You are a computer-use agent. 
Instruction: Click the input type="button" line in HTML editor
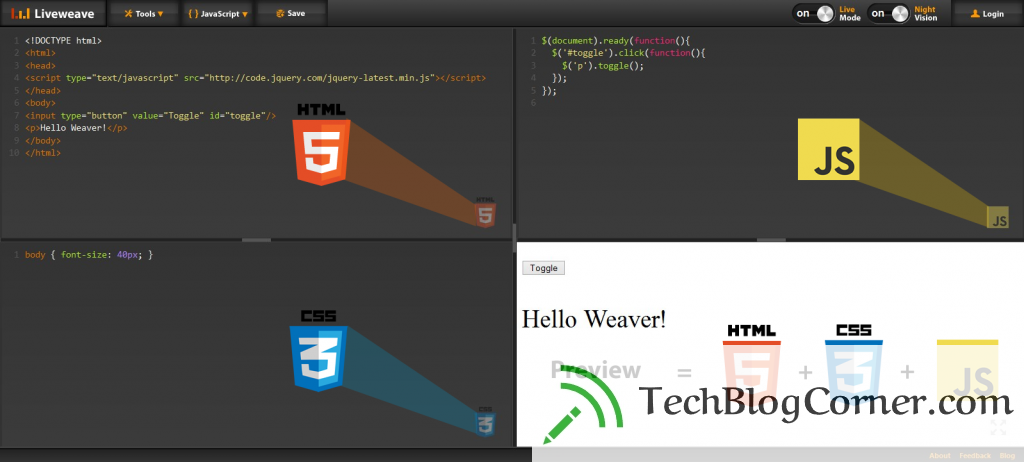click(x=150, y=116)
